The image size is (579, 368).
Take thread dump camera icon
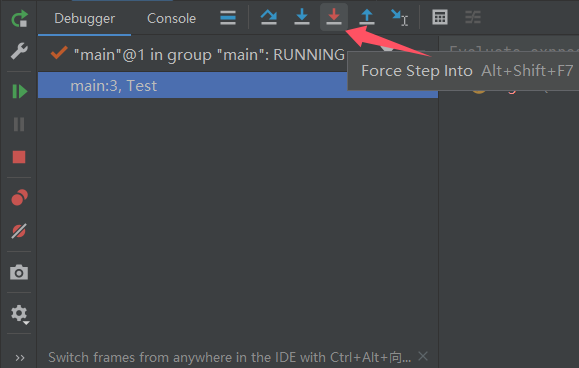[x=19, y=272]
